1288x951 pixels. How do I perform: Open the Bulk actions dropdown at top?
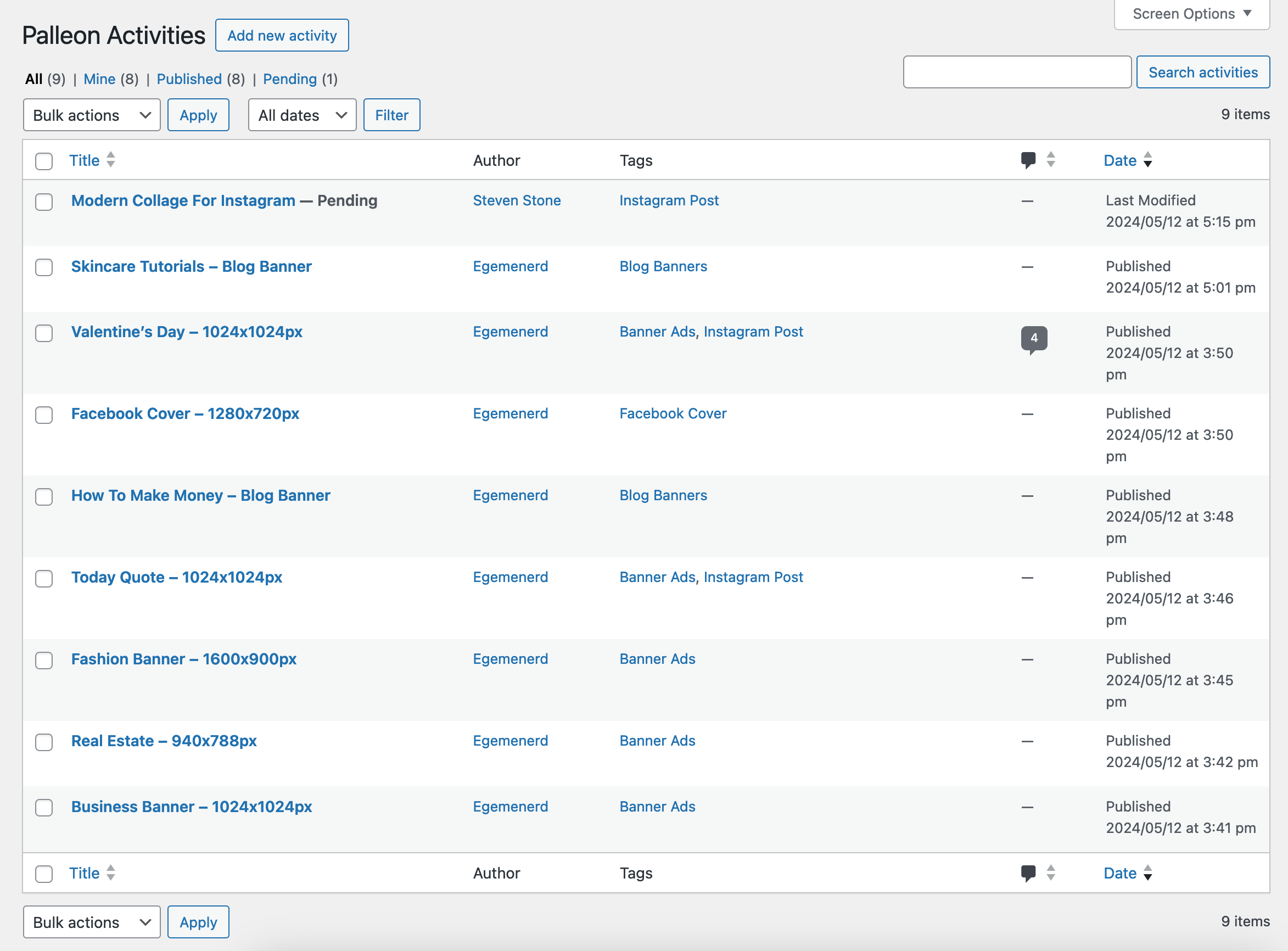(x=91, y=115)
